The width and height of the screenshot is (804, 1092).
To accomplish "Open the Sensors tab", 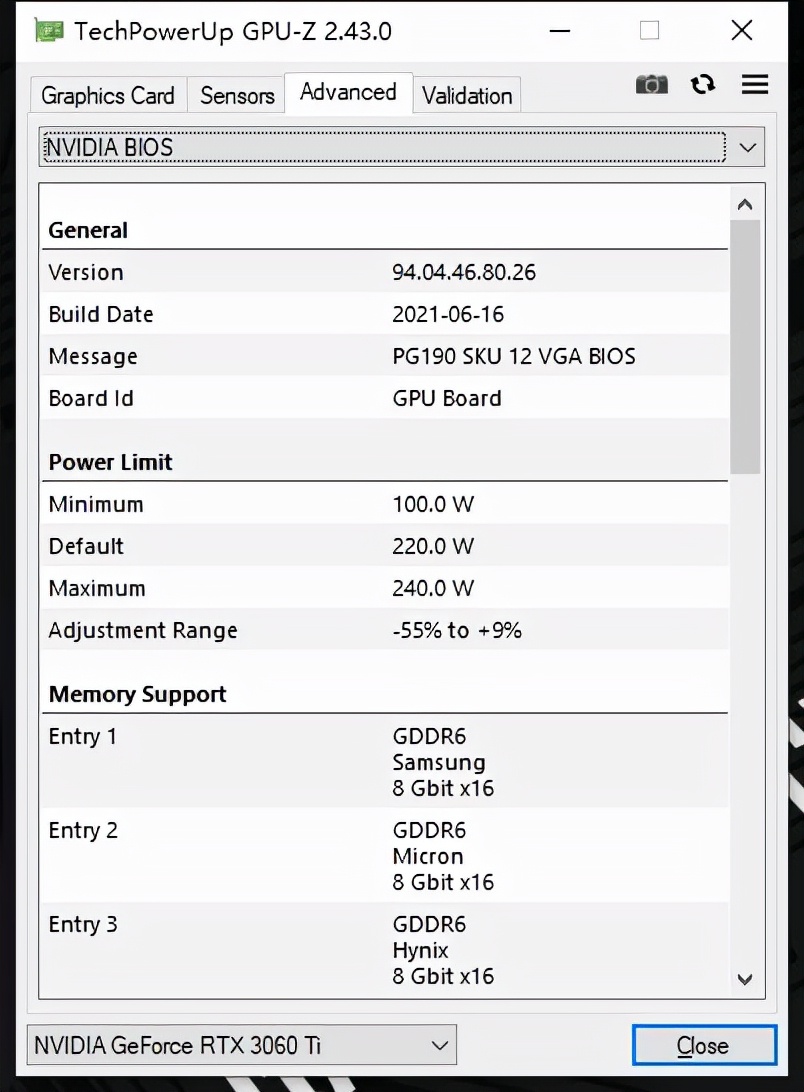I will pos(237,96).
